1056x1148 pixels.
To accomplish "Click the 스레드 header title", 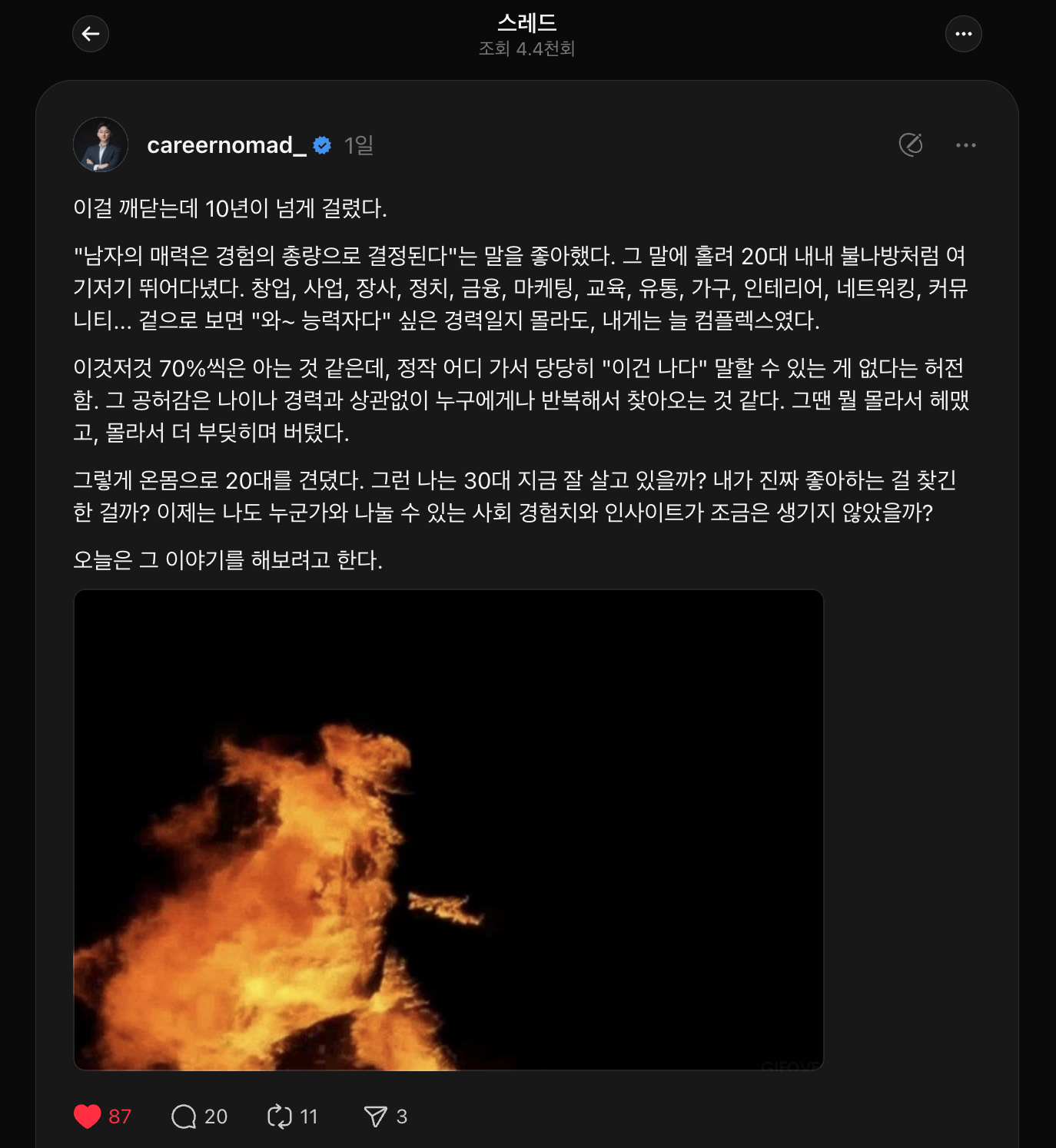I will pos(527,22).
